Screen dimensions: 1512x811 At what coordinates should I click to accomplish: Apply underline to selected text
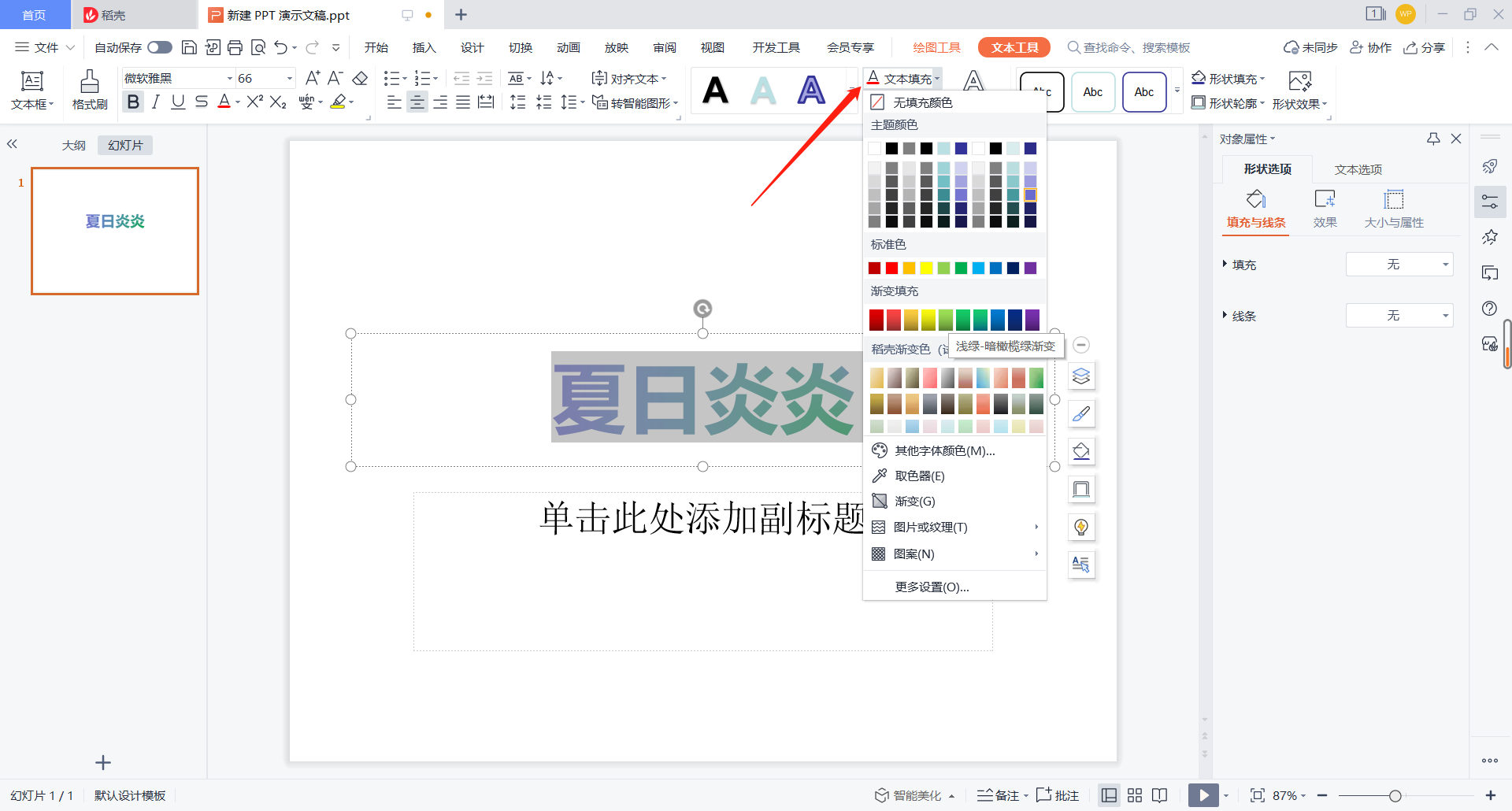178,102
